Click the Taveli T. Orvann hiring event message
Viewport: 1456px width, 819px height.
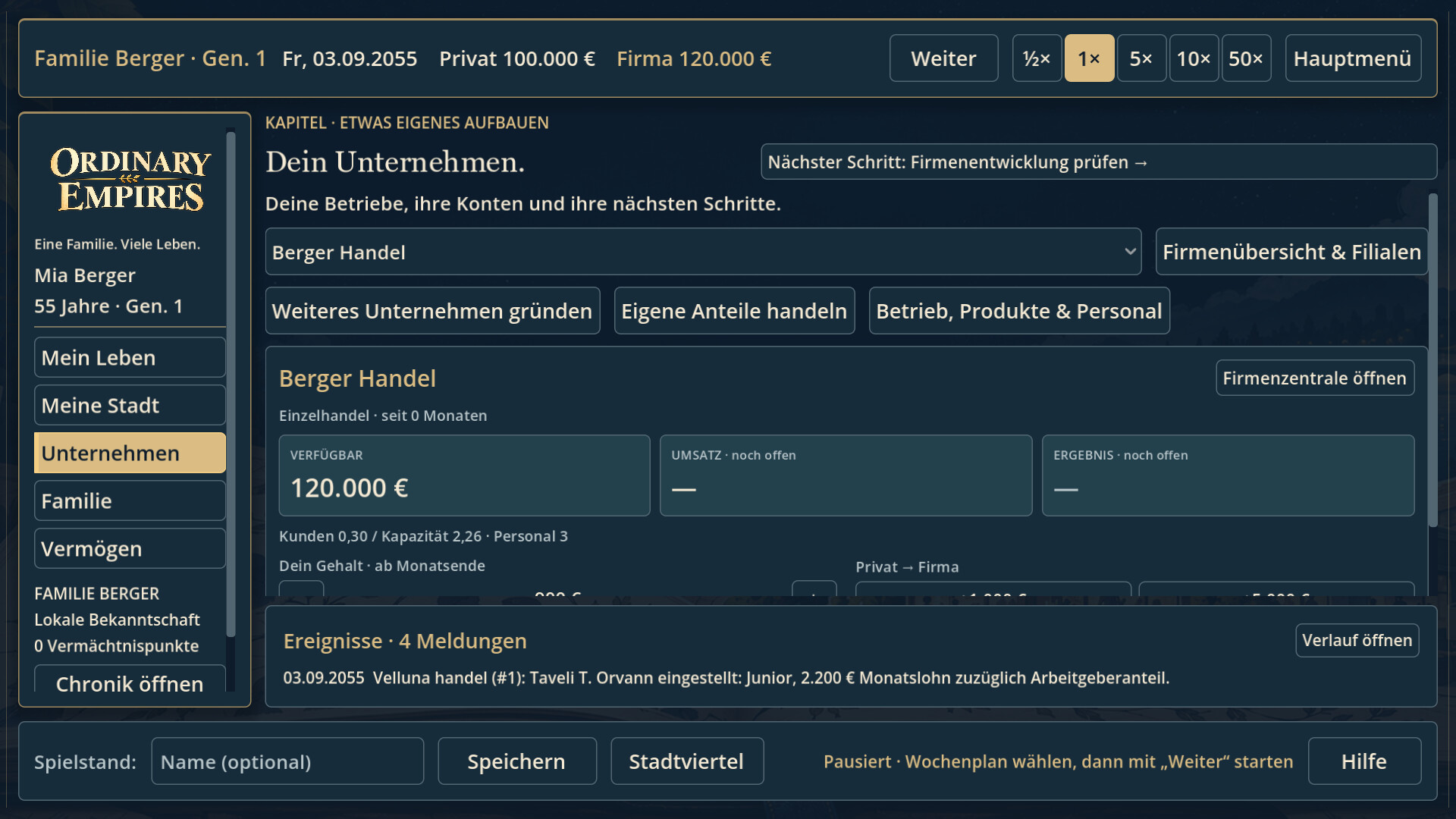[726, 678]
